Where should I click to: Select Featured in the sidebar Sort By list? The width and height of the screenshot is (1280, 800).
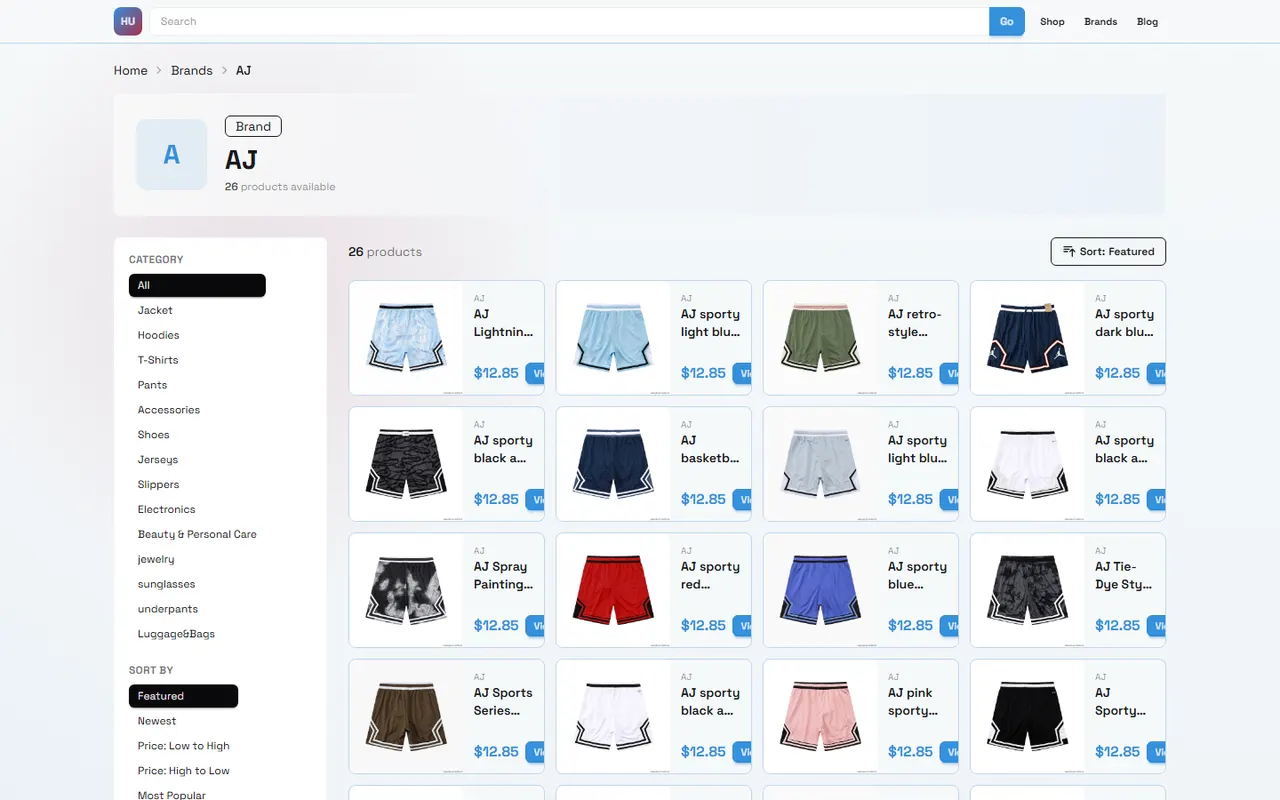coord(183,696)
